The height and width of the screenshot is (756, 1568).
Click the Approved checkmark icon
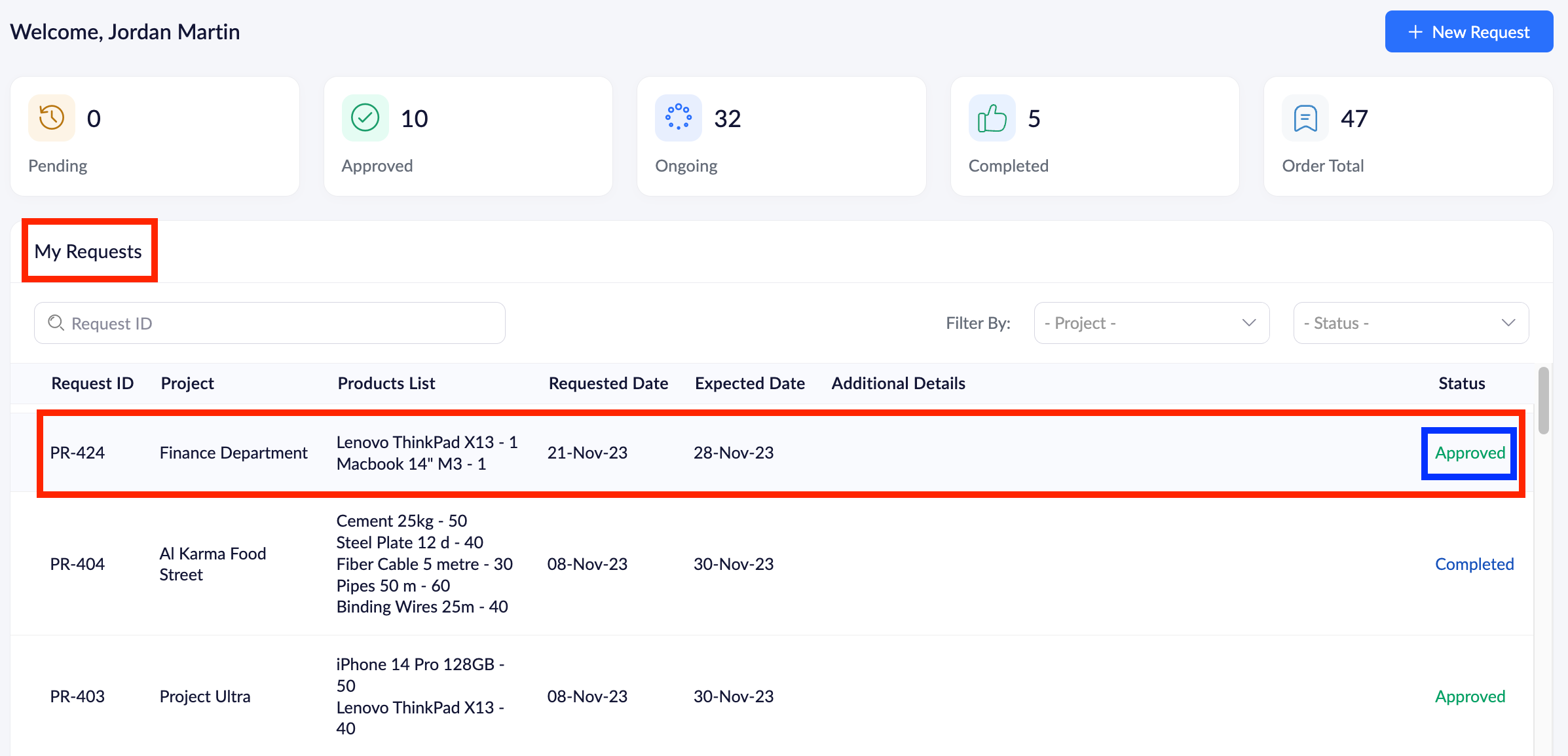[365, 119]
